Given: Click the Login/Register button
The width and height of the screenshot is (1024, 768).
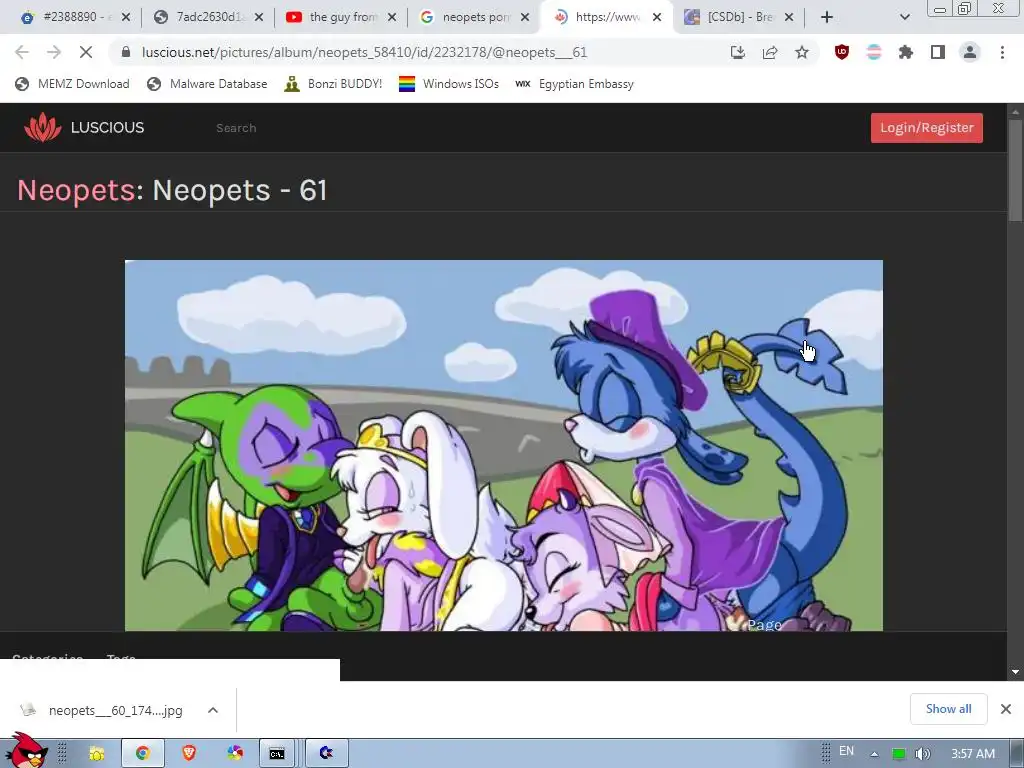Looking at the screenshot, I should [927, 128].
